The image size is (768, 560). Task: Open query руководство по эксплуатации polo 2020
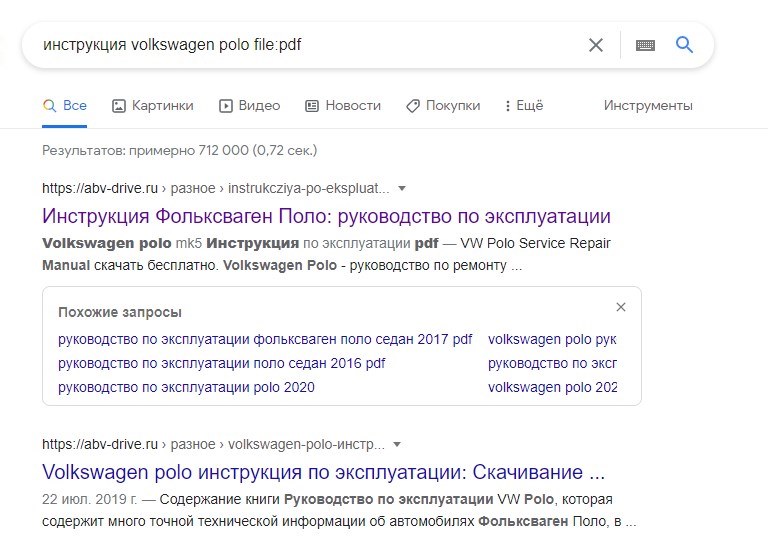pos(186,387)
